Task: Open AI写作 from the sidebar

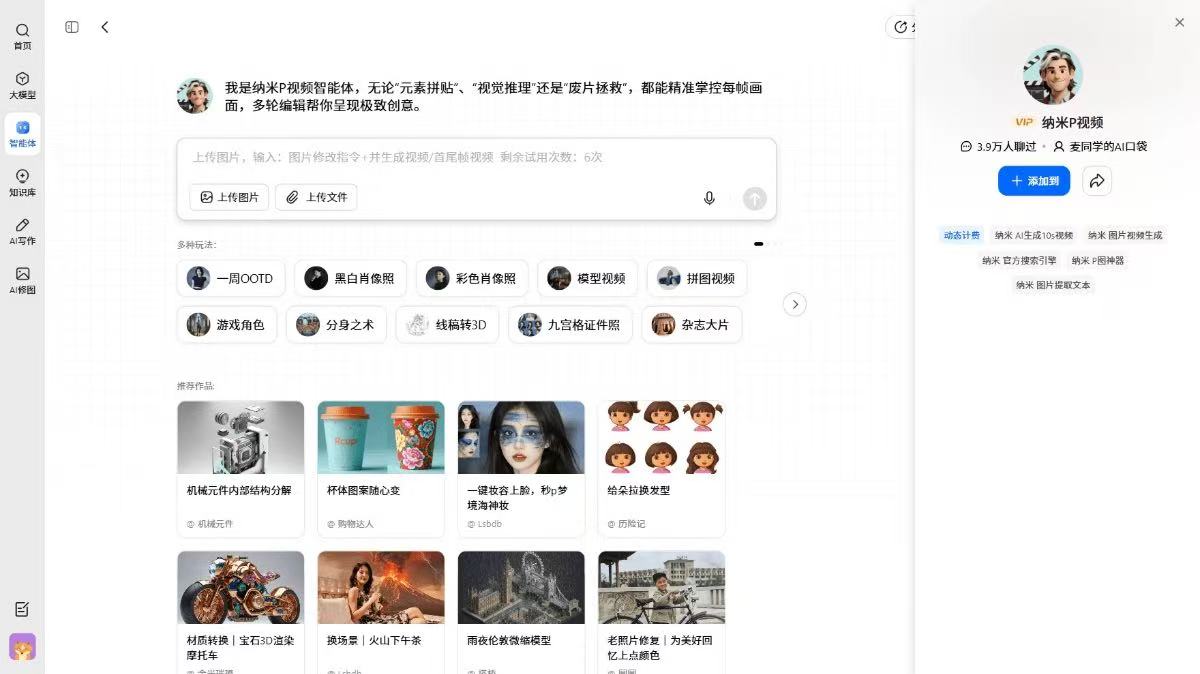Action: 22,231
